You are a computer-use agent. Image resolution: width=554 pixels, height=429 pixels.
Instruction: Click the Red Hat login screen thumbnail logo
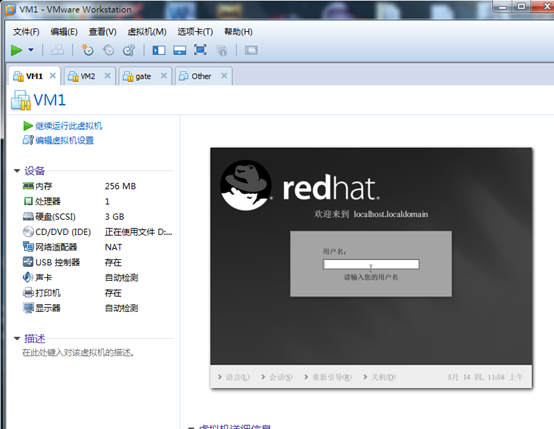pyautogui.click(x=246, y=185)
